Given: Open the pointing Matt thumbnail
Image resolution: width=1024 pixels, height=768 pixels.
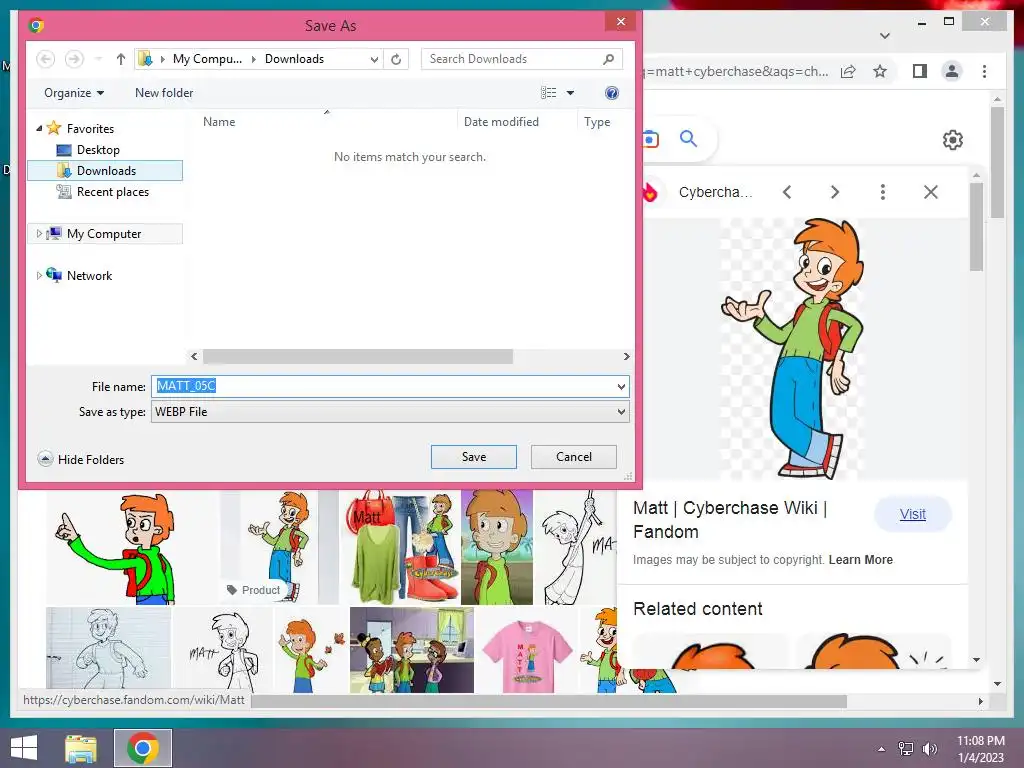Looking at the screenshot, I should [x=118, y=547].
